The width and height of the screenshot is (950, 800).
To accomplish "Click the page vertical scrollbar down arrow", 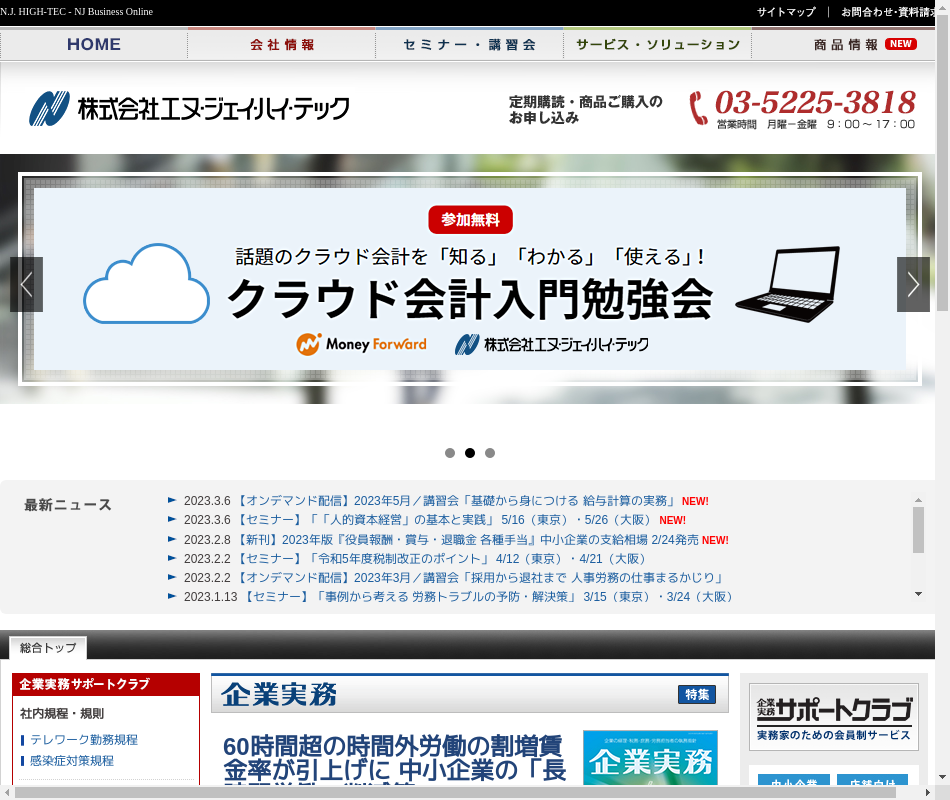I will pos(942,777).
